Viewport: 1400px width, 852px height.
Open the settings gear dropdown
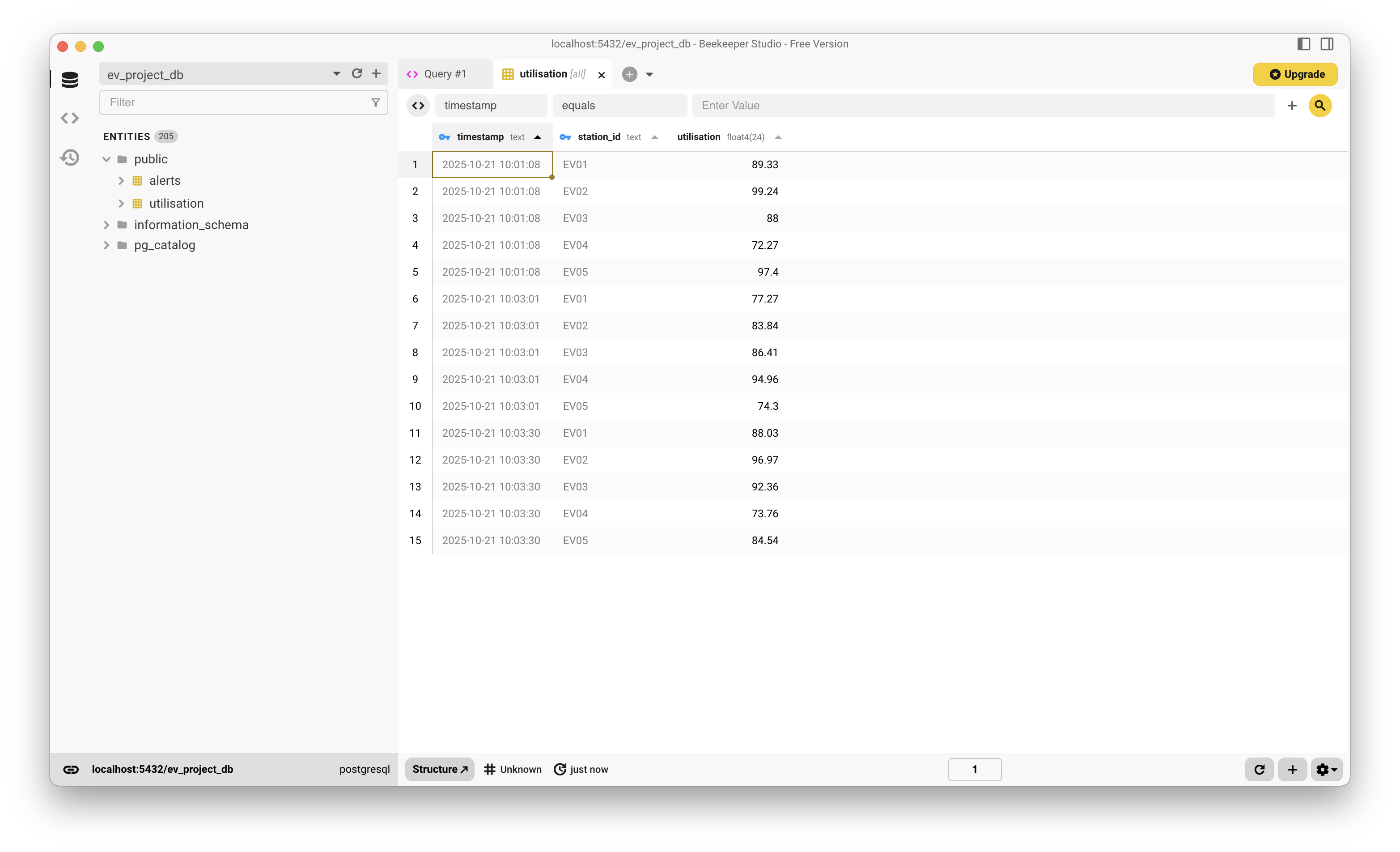click(1326, 769)
